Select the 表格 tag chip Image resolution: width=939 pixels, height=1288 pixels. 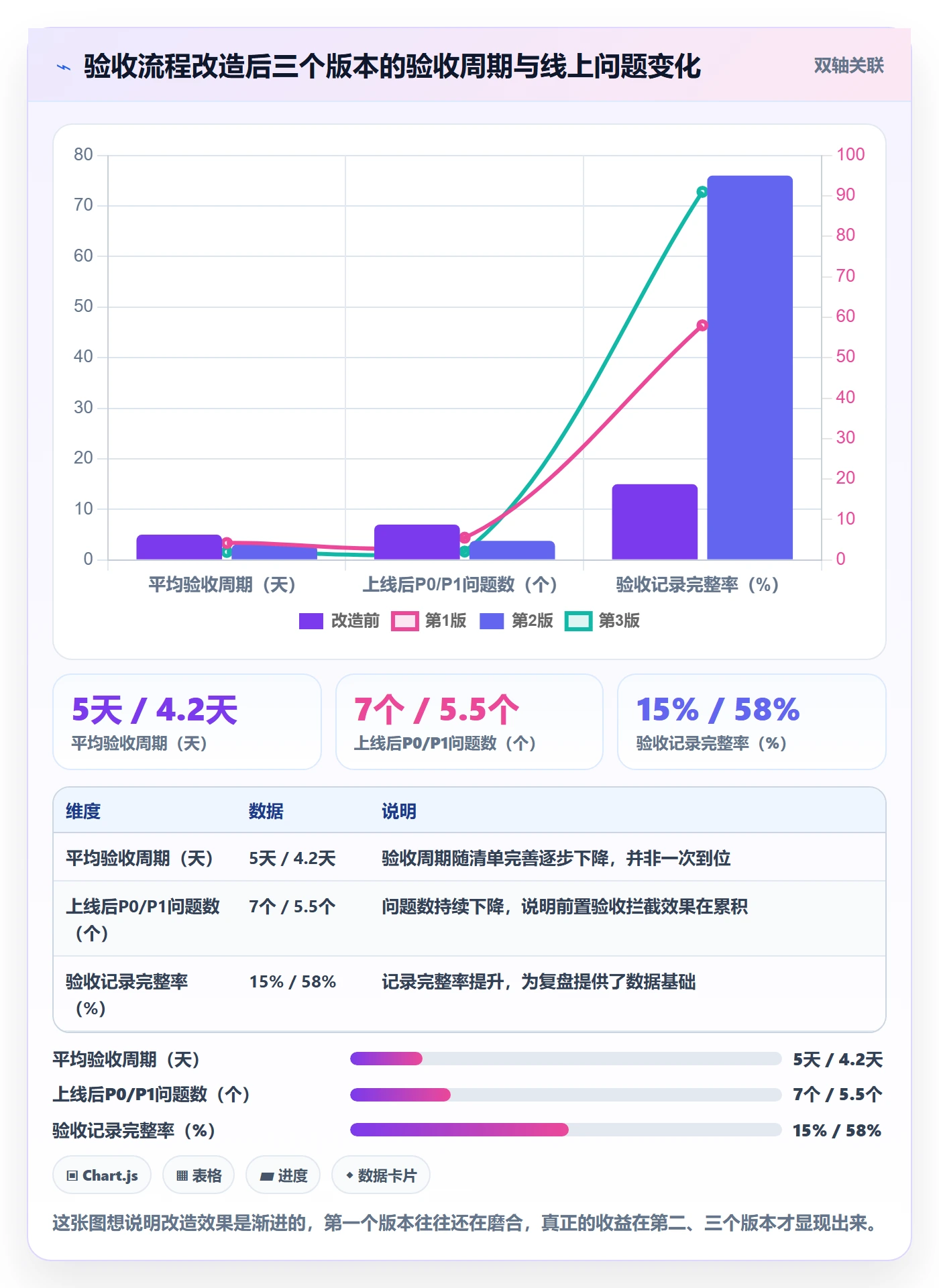click(199, 1175)
